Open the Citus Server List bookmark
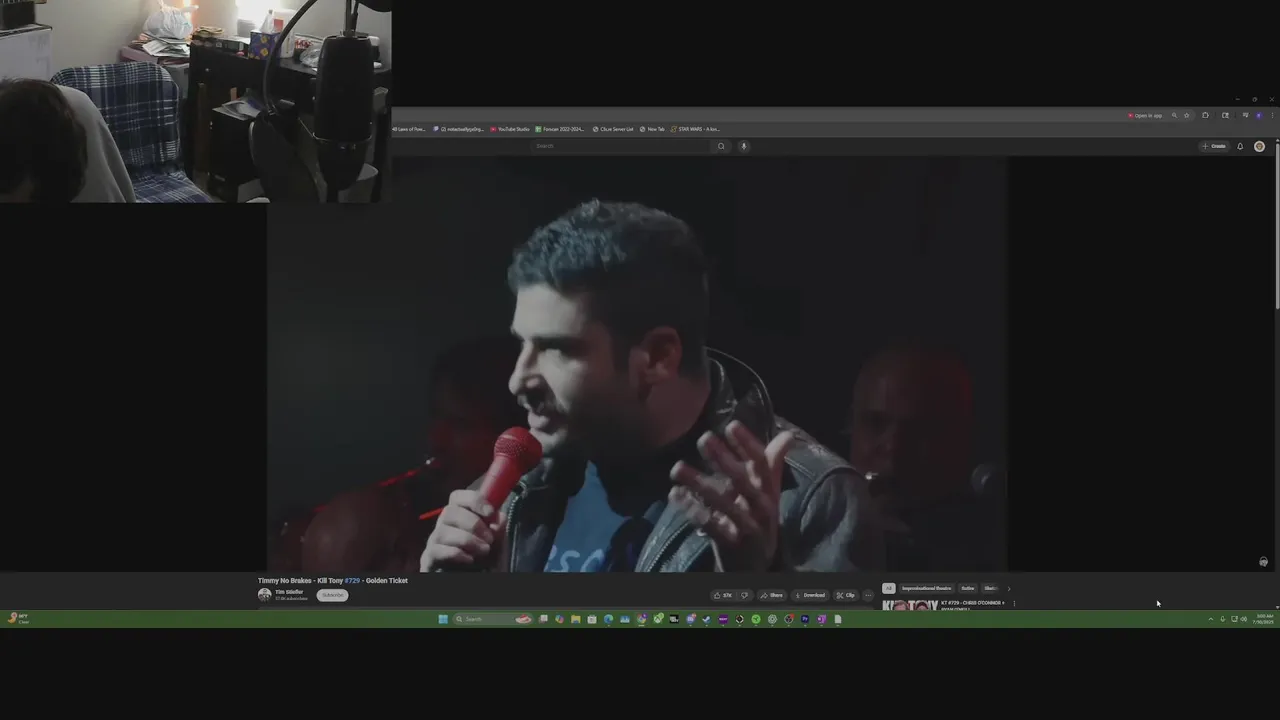Screen dimensions: 1280x720 click(x=613, y=129)
